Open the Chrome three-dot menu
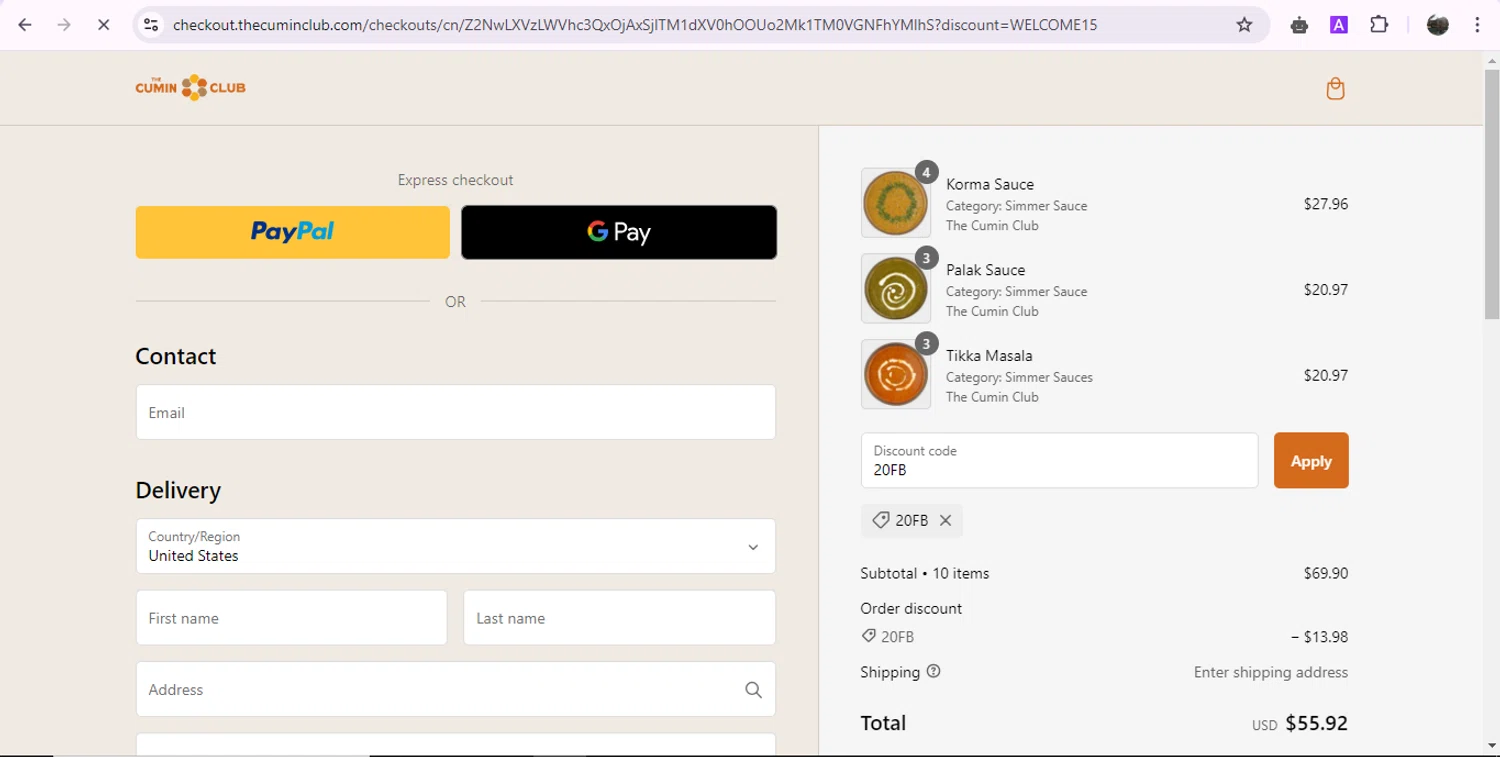The height and width of the screenshot is (757, 1500). [x=1477, y=25]
